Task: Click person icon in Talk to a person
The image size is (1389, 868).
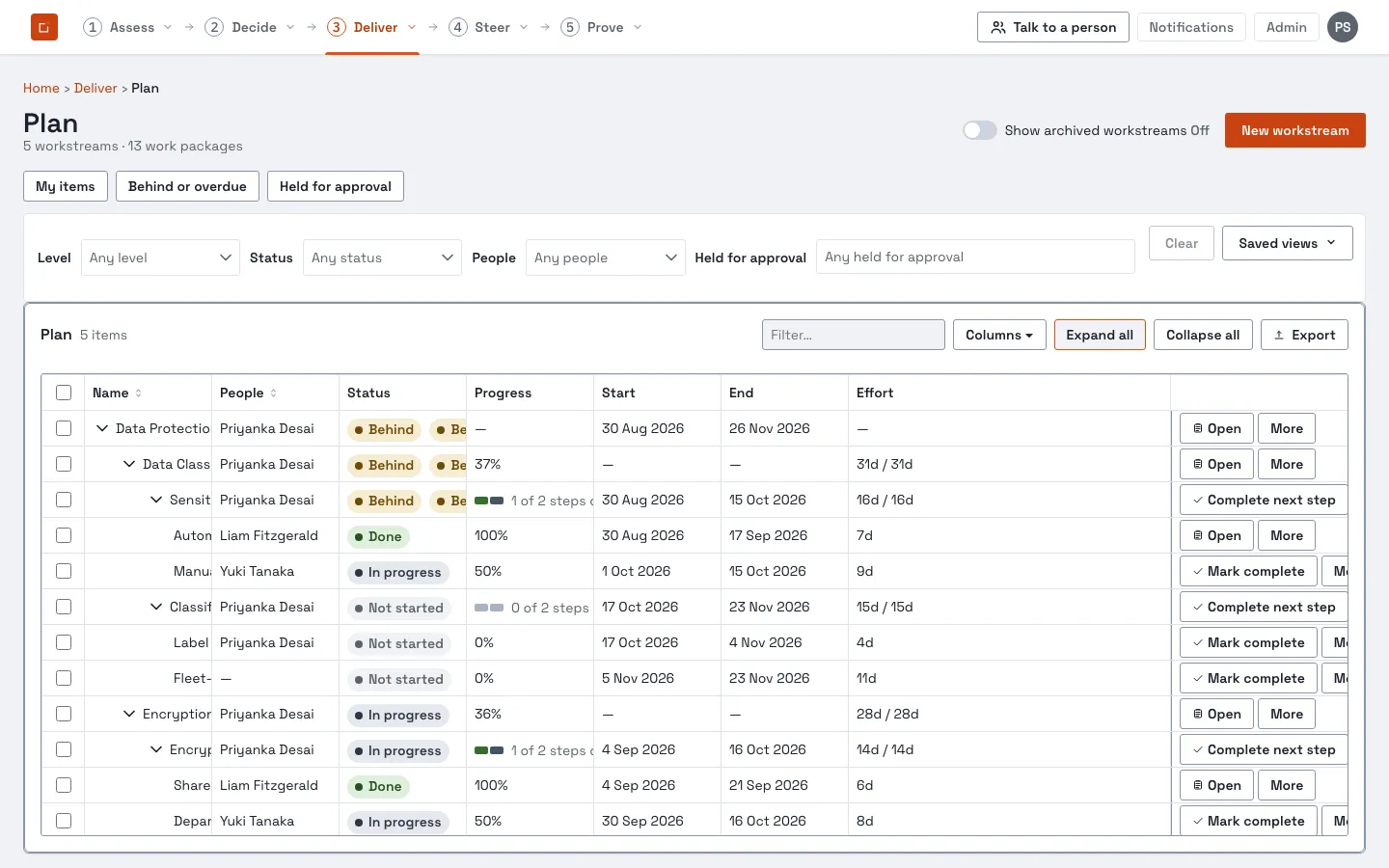Action: pyautogui.click(x=998, y=27)
